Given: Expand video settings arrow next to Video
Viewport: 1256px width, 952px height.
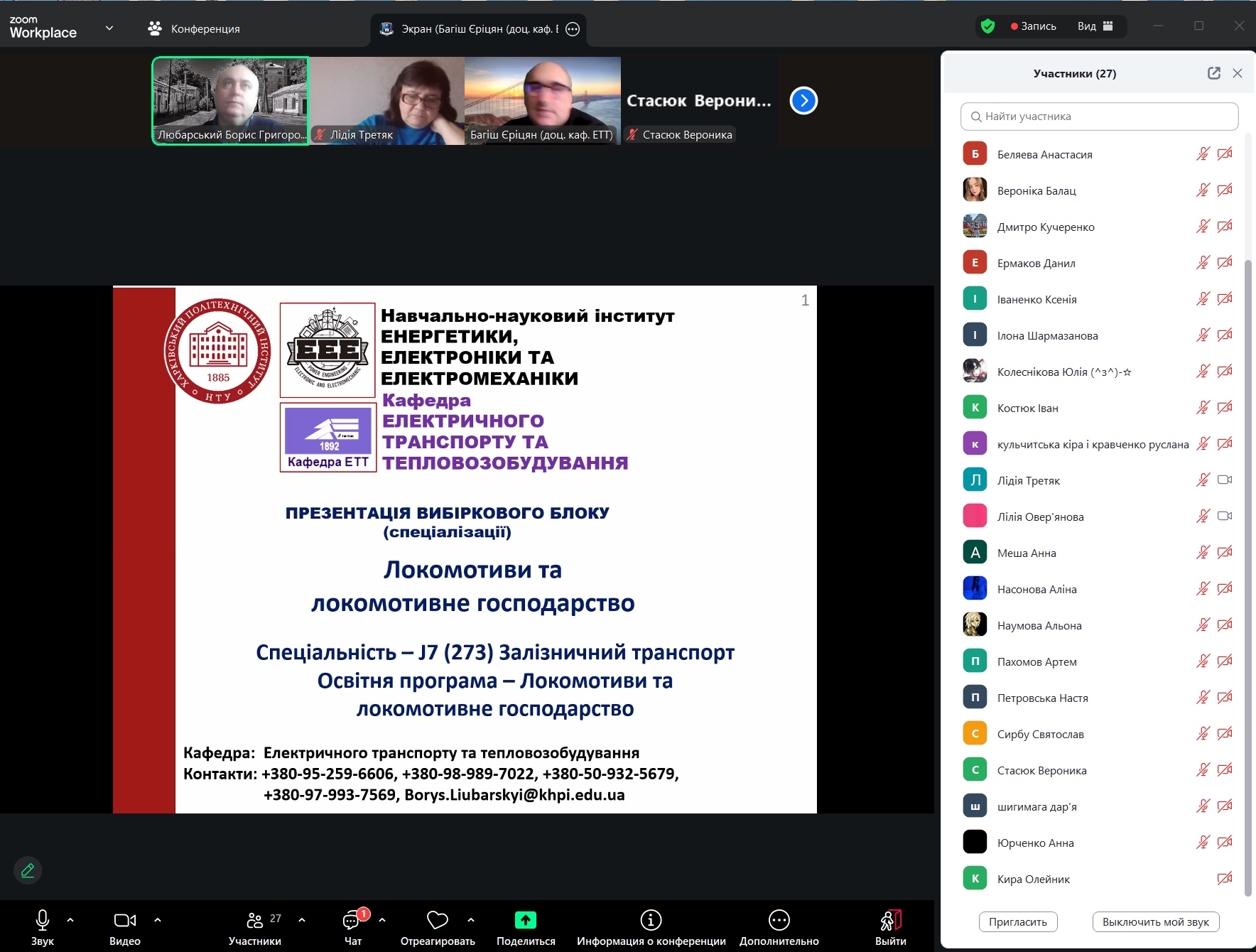Looking at the screenshot, I should tap(158, 920).
